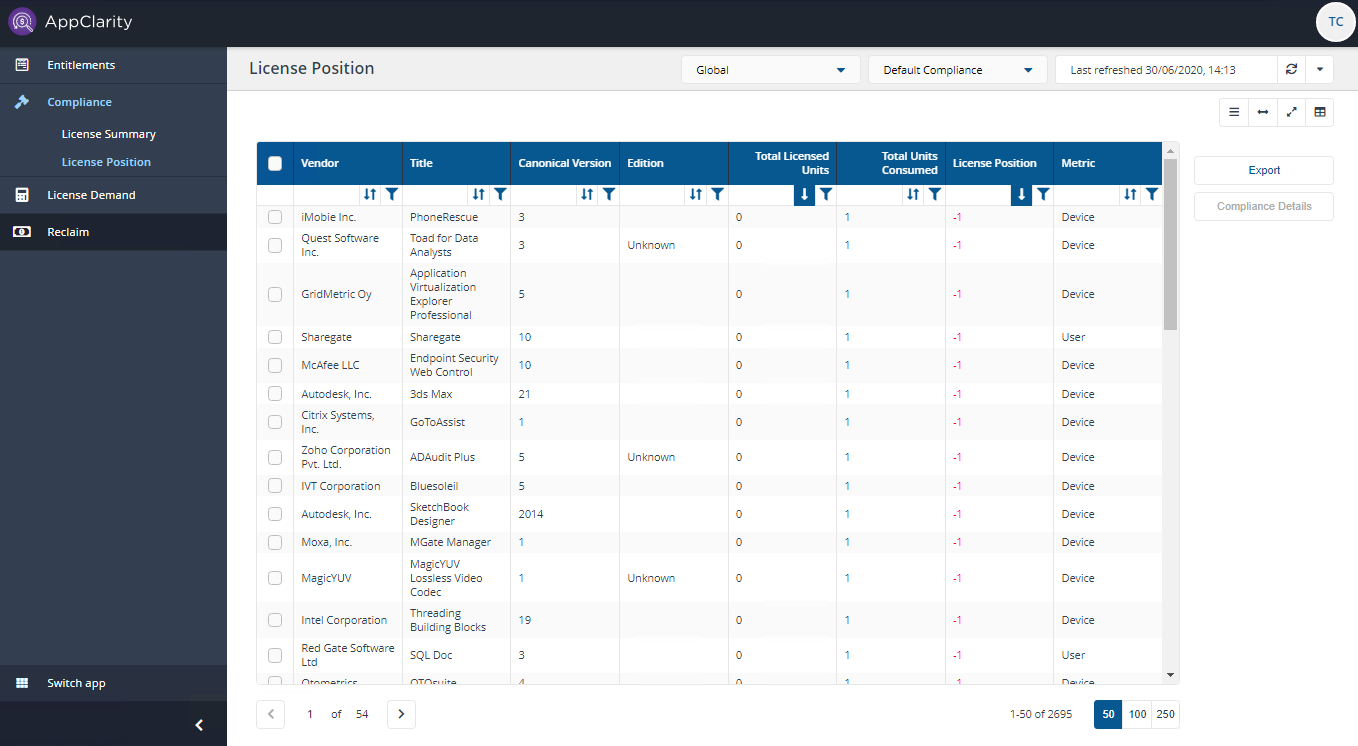
Task: Click Sharegate canonical version 10 link
Action: point(525,337)
